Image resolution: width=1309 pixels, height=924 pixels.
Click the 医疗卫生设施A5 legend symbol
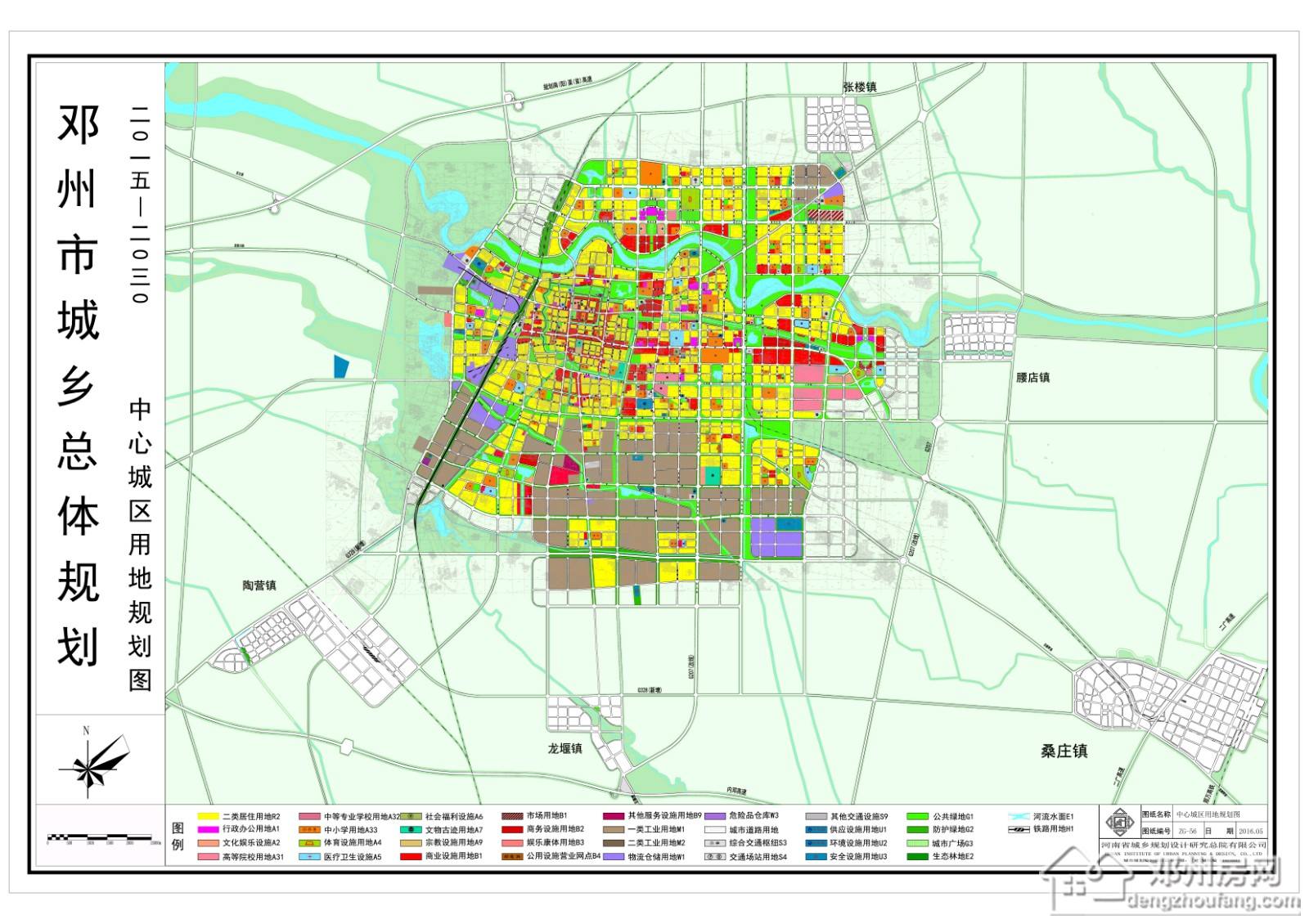(309, 857)
